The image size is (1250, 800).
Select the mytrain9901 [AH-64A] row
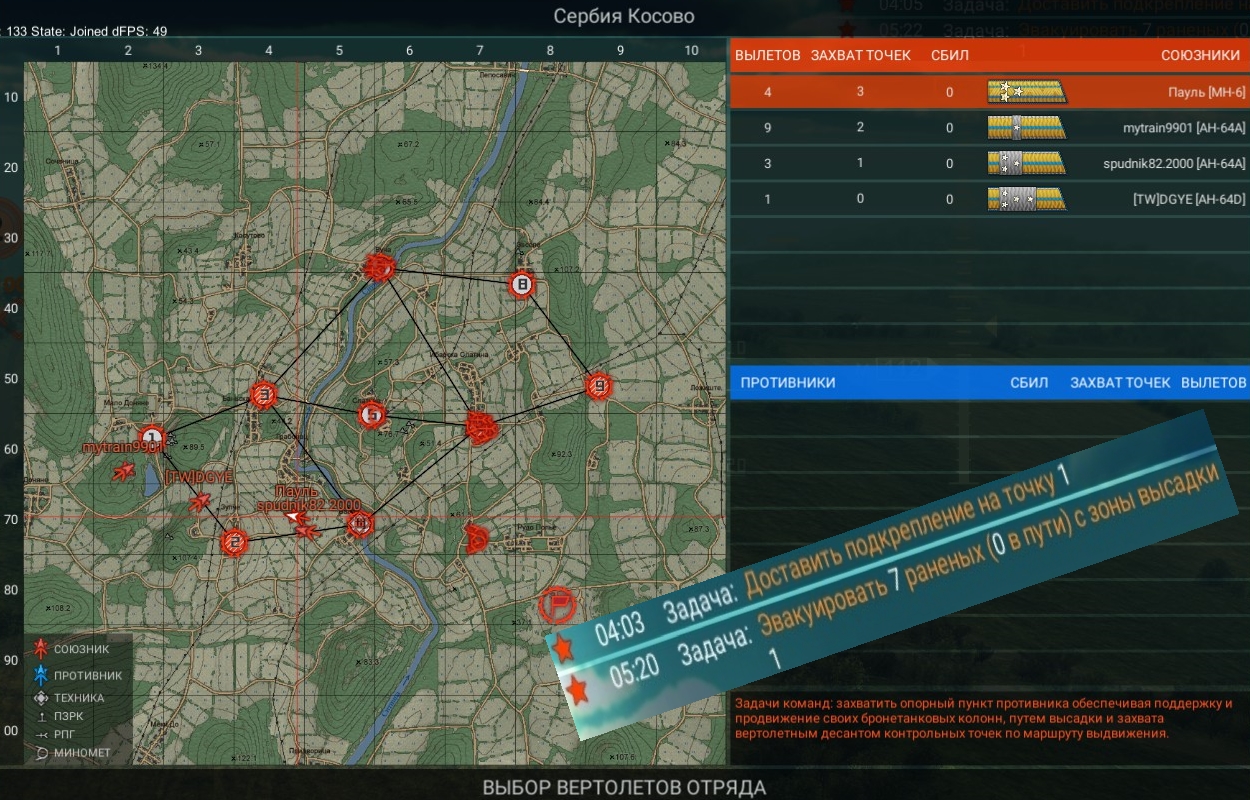click(x=990, y=128)
